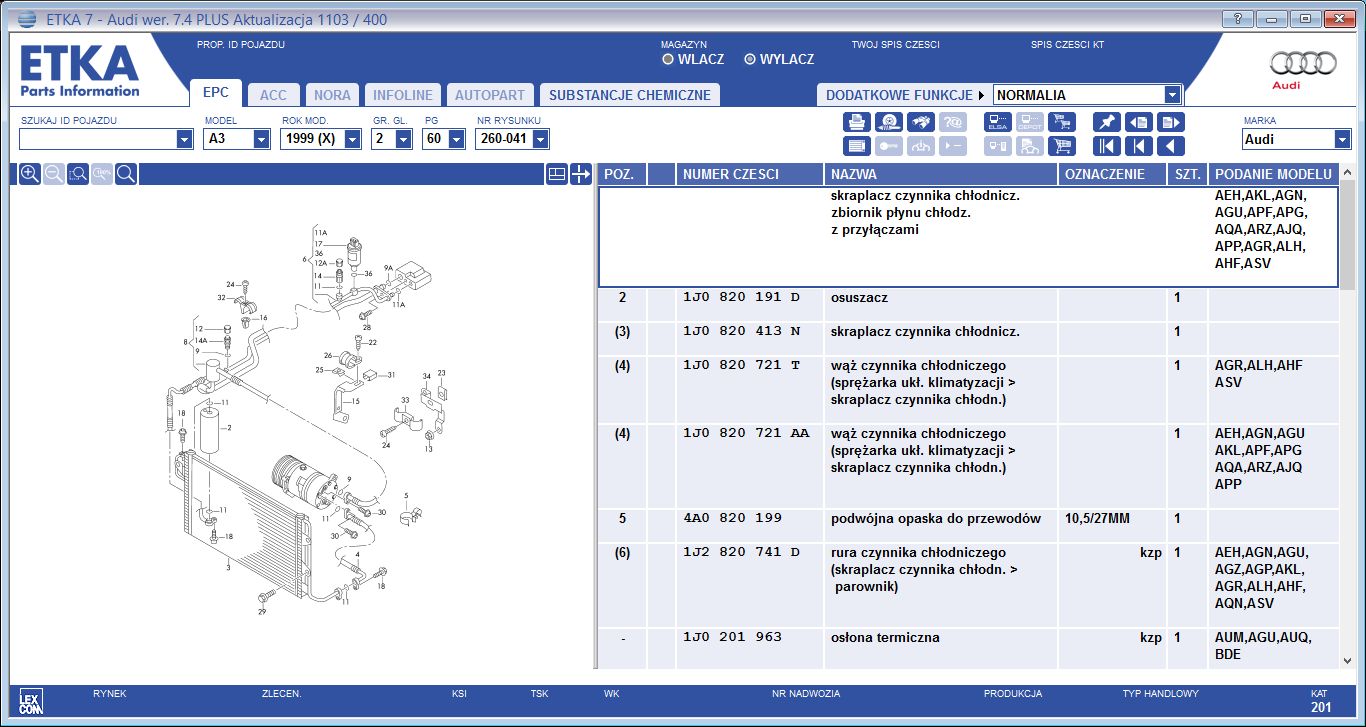1366x727 pixels.
Task: Open the GR. GL. dropdown
Action: pos(403,140)
